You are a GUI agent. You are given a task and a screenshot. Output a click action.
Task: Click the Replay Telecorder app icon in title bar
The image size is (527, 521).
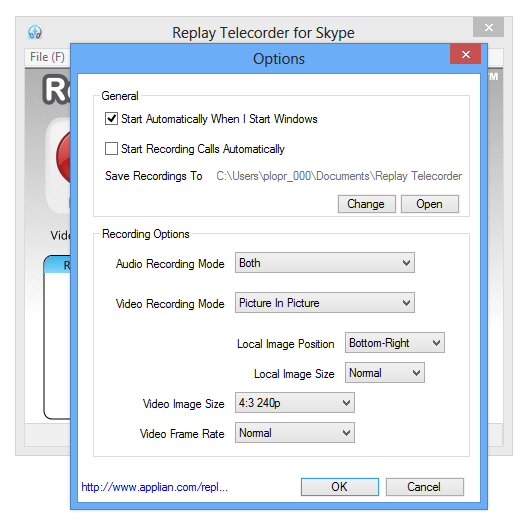point(35,32)
